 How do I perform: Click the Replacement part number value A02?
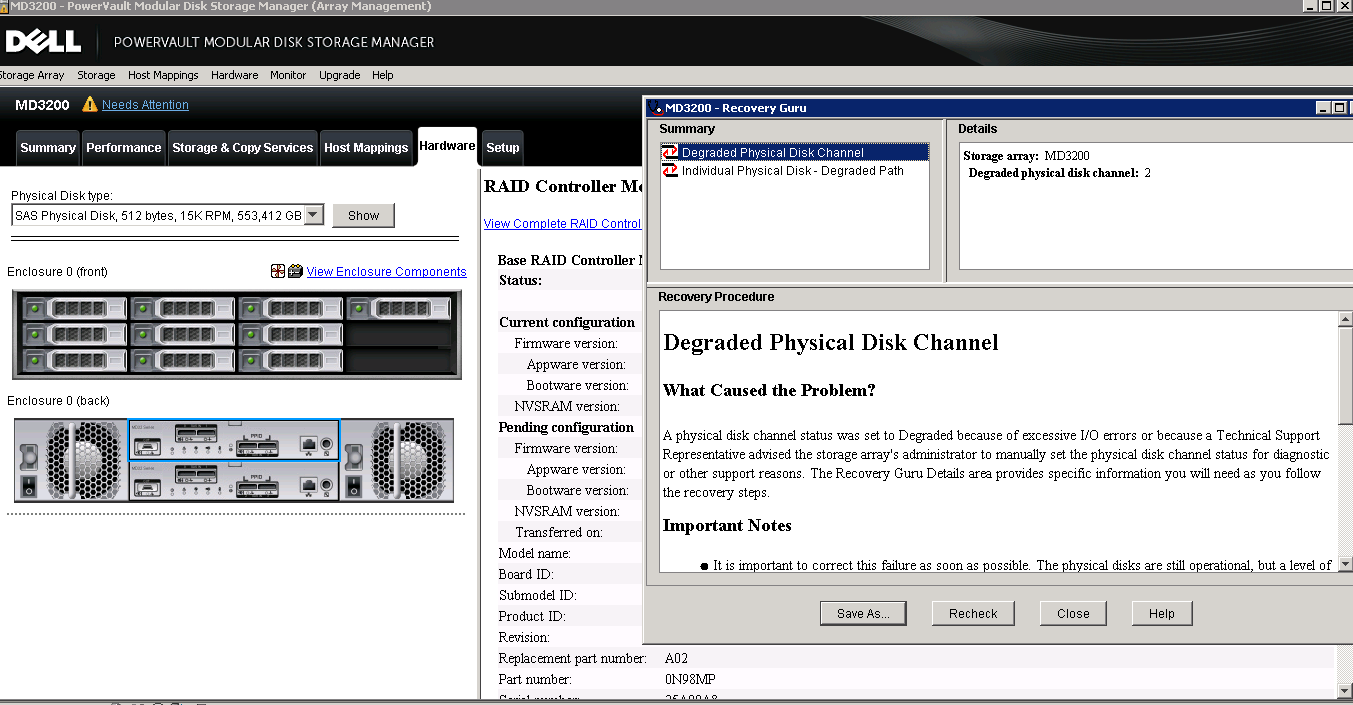click(x=676, y=659)
